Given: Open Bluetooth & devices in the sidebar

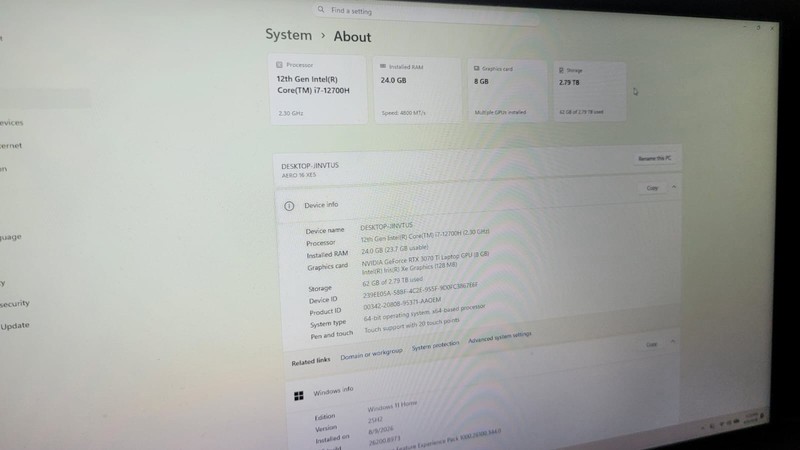Looking at the screenshot, I should [x=12, y=122].
